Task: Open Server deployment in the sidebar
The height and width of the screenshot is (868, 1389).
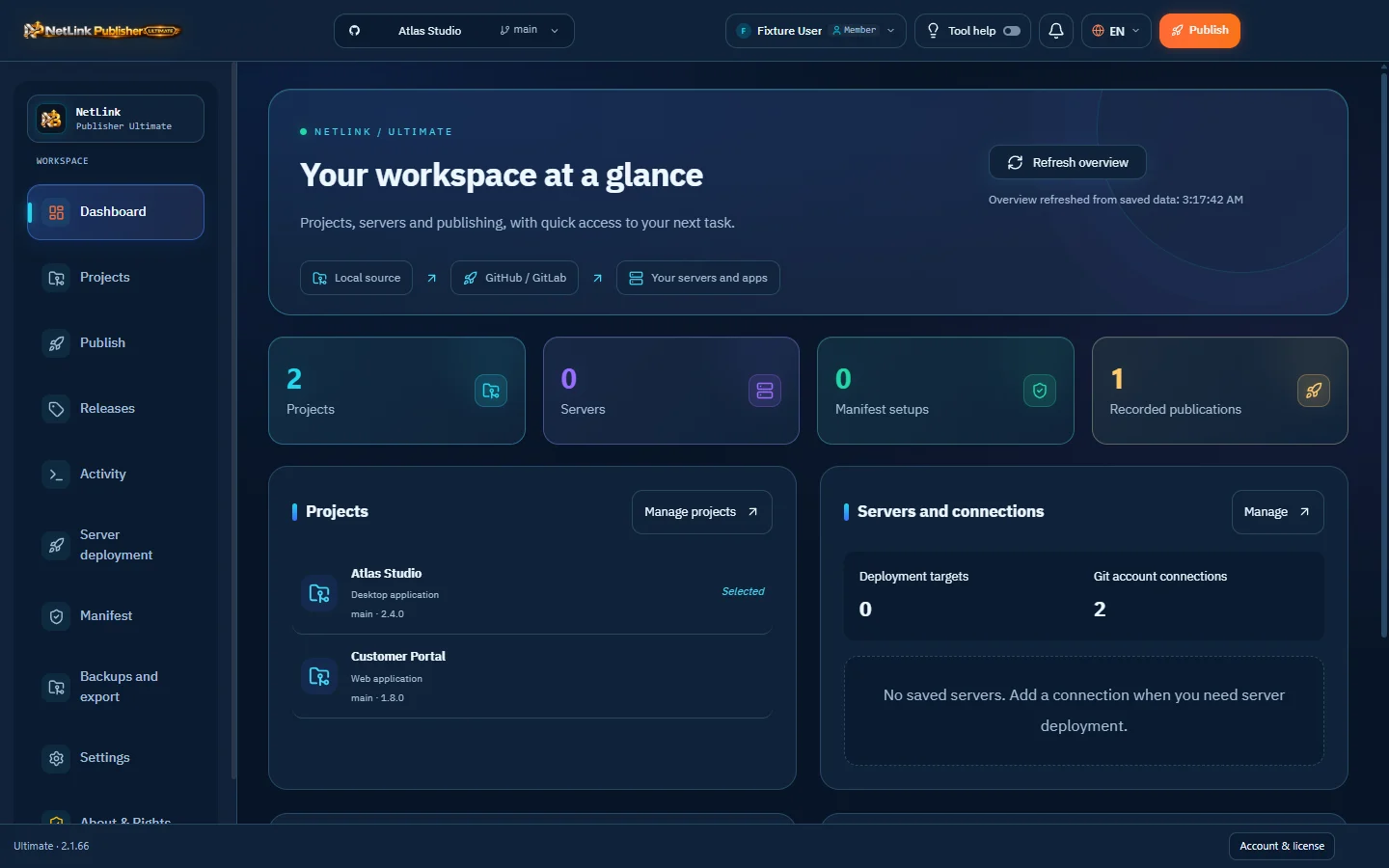Action: [116, 545]
